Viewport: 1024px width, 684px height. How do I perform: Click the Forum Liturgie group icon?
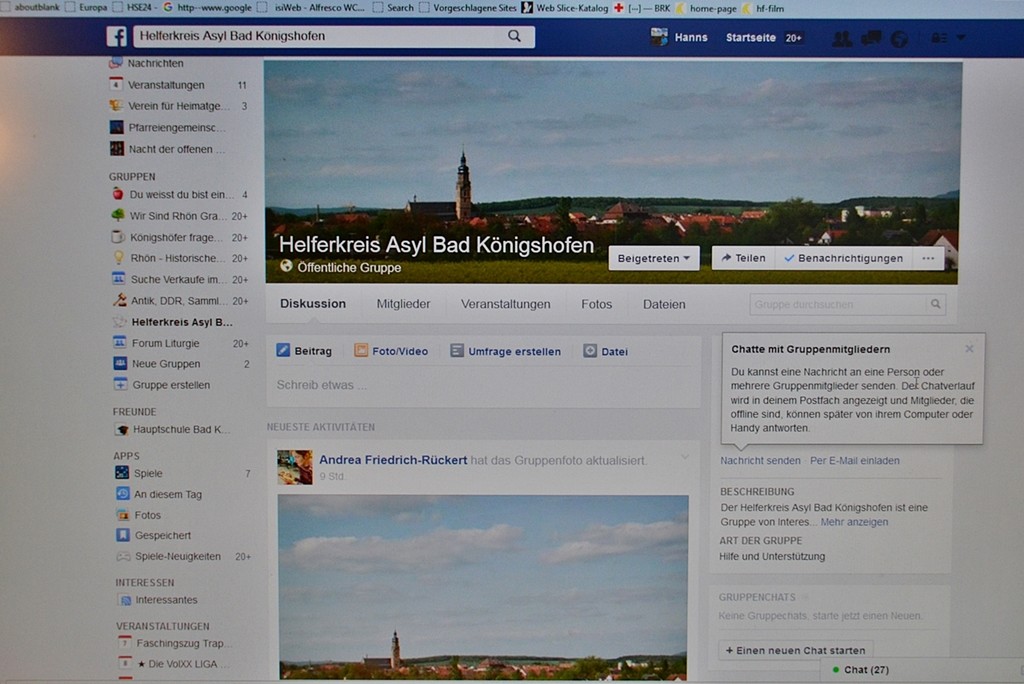[x=120, y=342]
